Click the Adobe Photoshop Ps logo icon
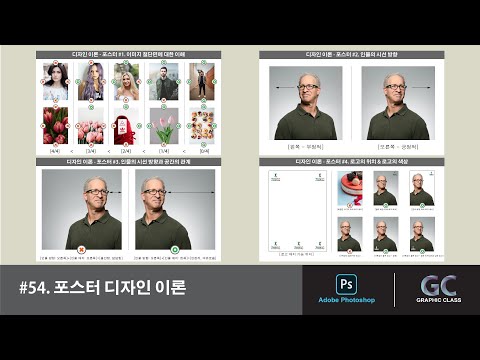This screenshot has width=480, height=360. pyautogui.click(x=346, y=284)
